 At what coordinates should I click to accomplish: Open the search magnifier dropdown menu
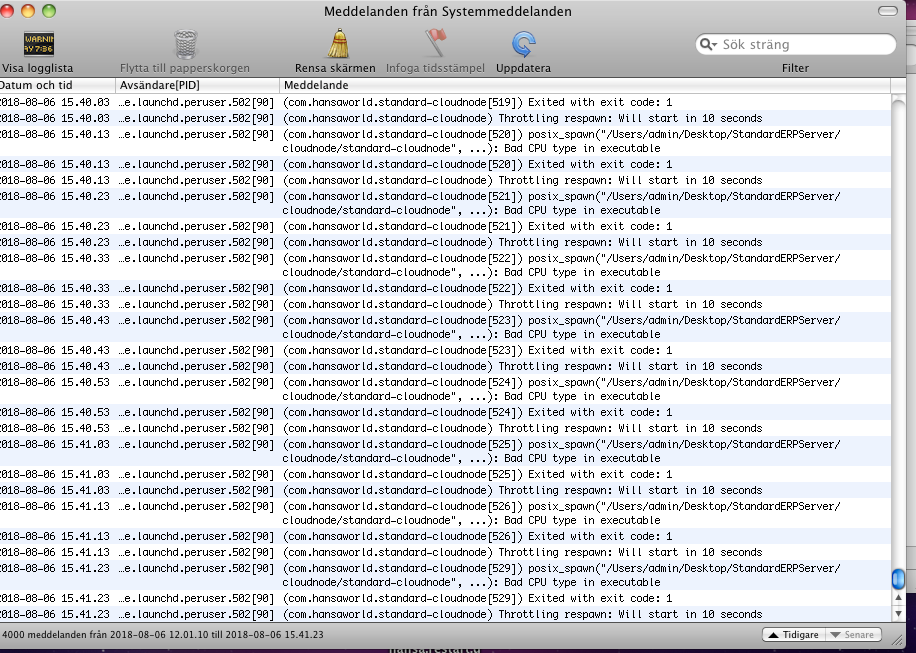pyautogui.click(x=708, y=44)
